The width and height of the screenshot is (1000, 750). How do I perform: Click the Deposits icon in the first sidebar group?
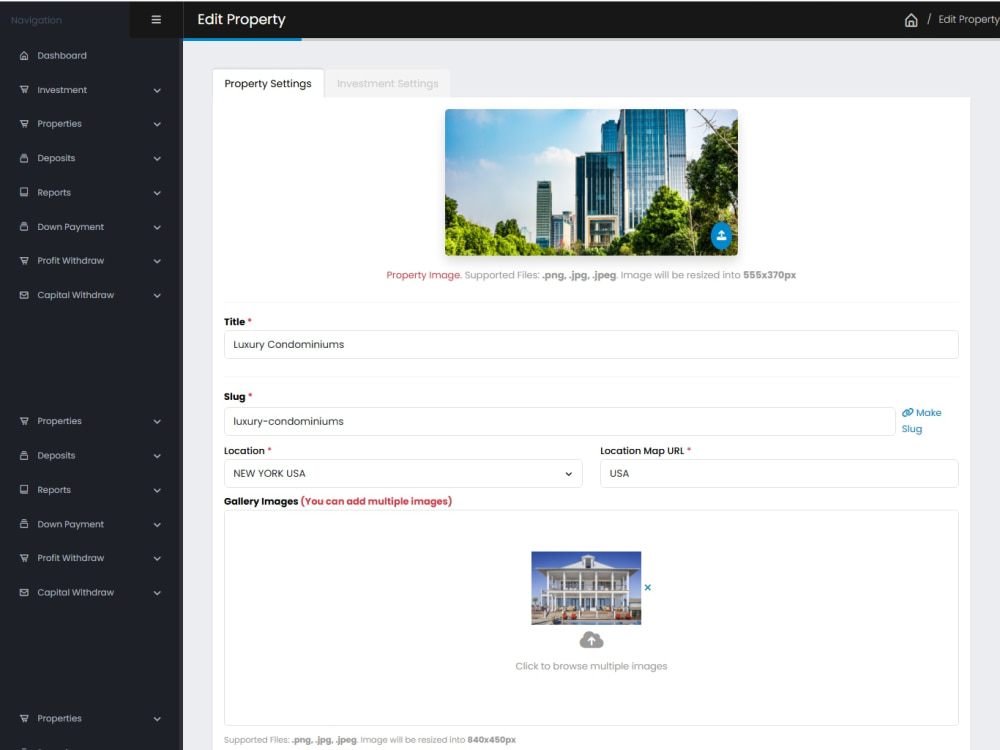24,158
